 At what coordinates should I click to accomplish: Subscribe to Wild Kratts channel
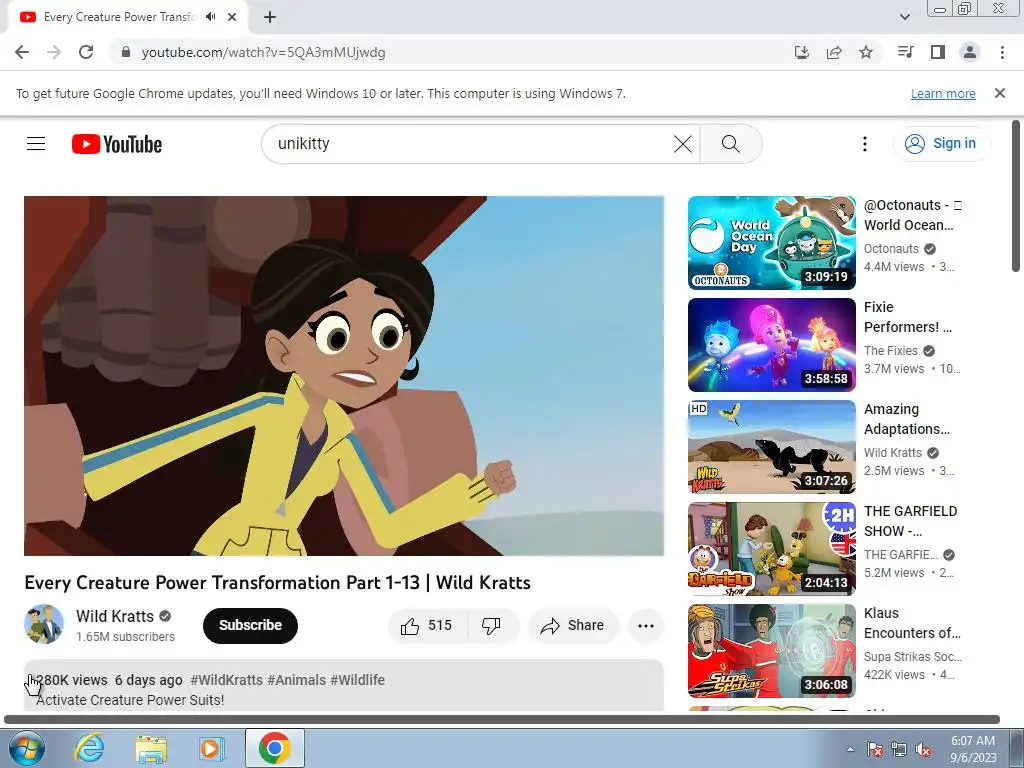[x=250, y=625]
